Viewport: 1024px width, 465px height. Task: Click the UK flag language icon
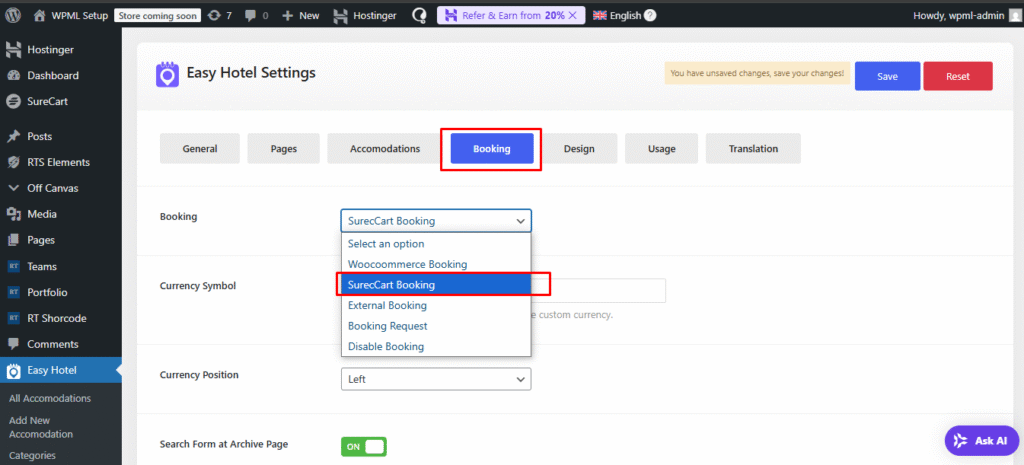coord(600,15)
